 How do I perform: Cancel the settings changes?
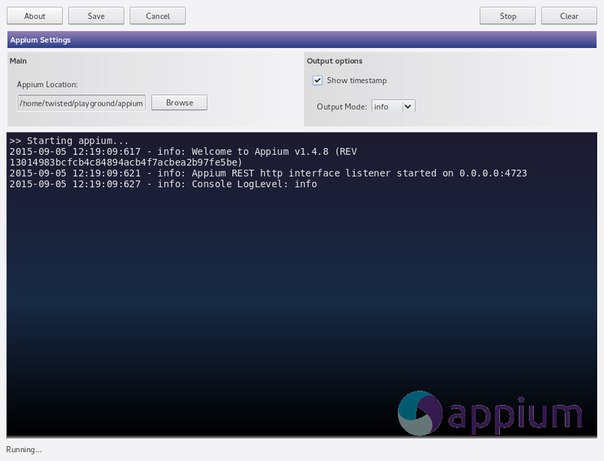coord(158,16)
